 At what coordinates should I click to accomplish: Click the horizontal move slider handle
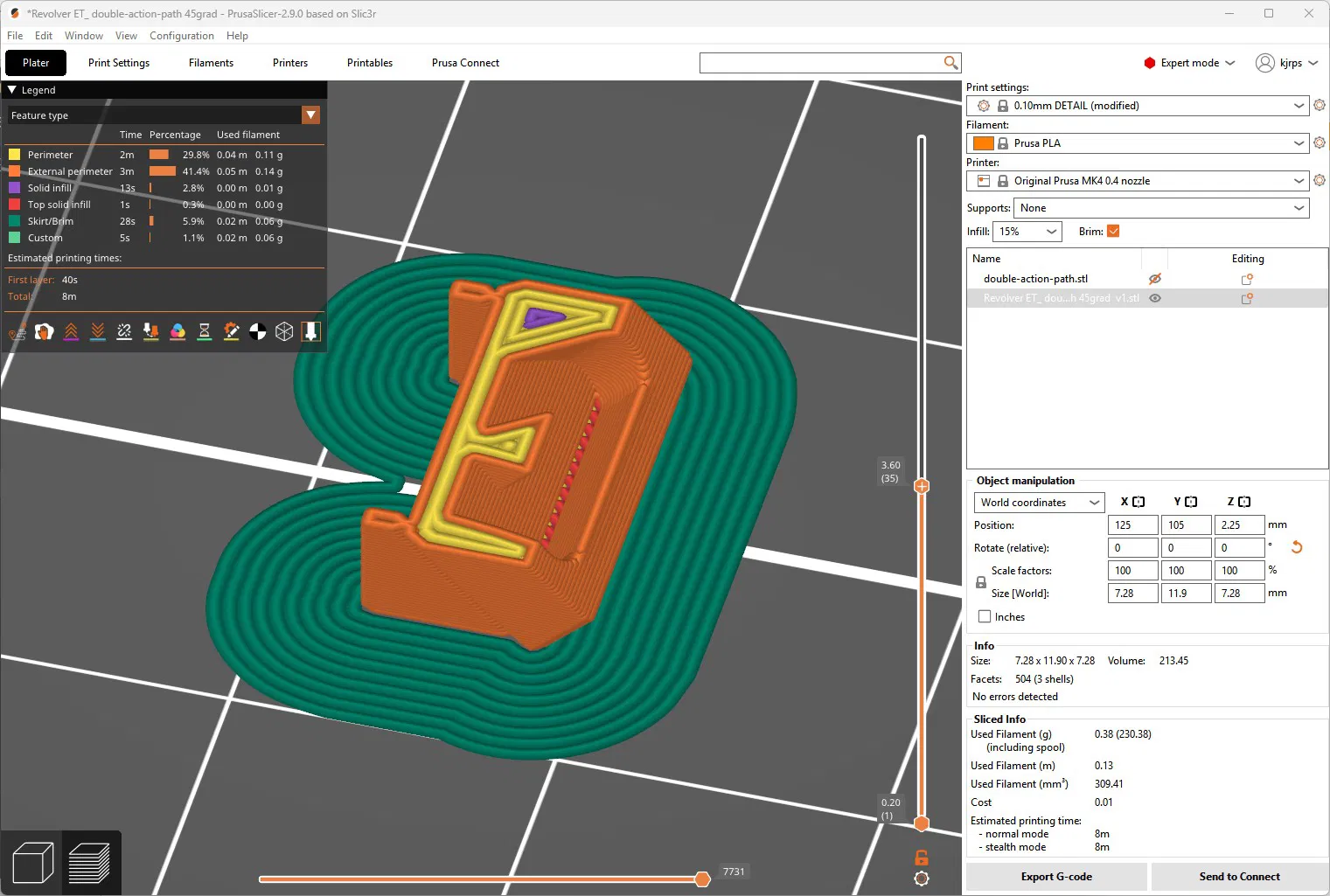tap(702, 879)
